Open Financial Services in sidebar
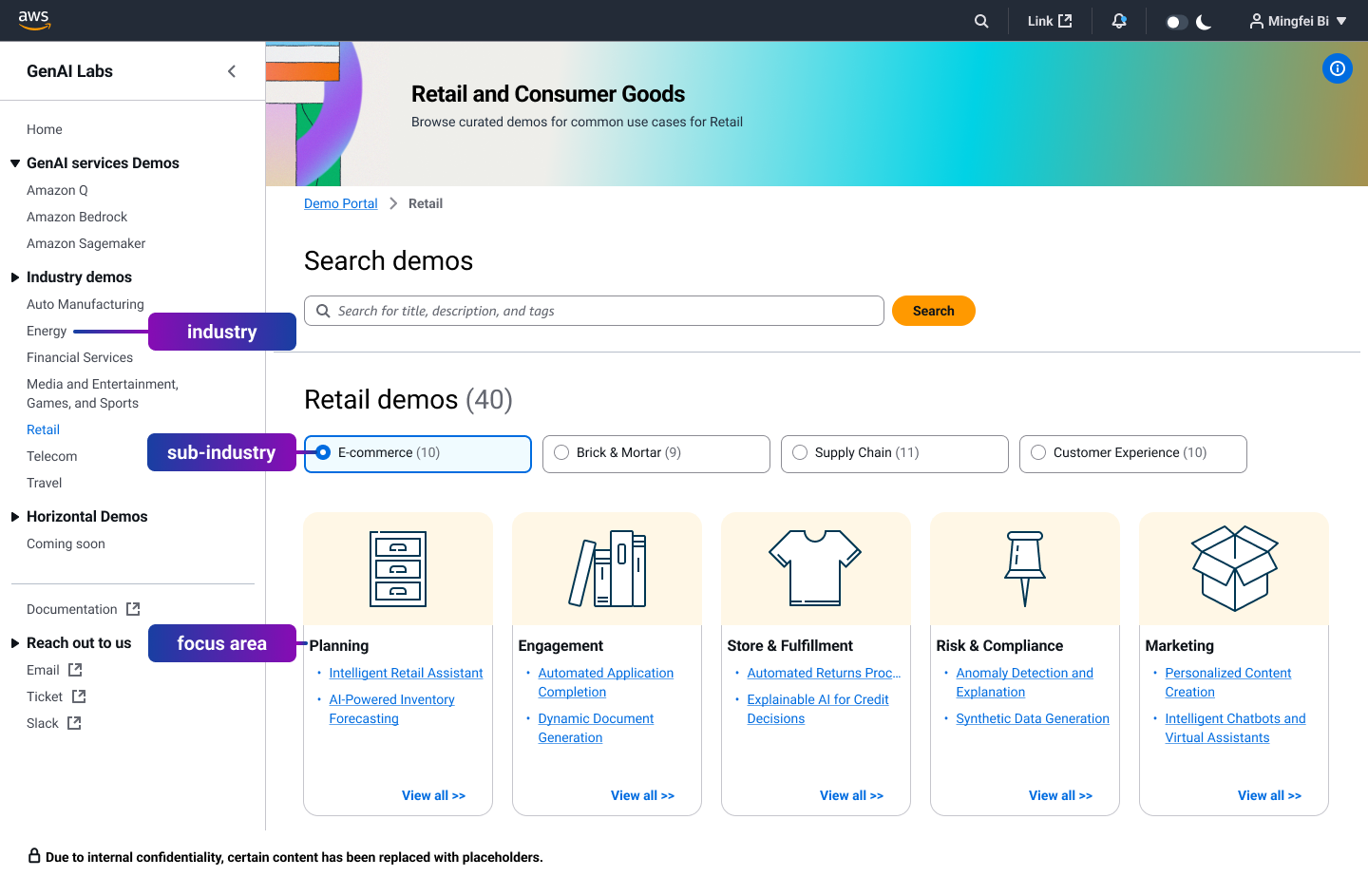 click(80, 357)
